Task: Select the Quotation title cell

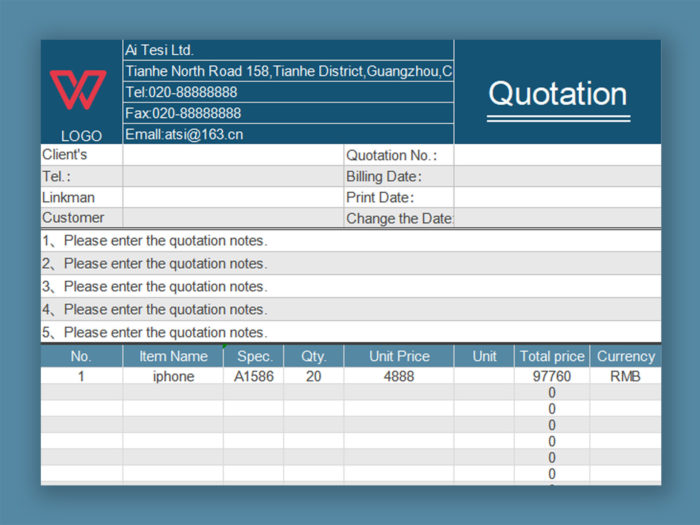Action: point(557,93)
